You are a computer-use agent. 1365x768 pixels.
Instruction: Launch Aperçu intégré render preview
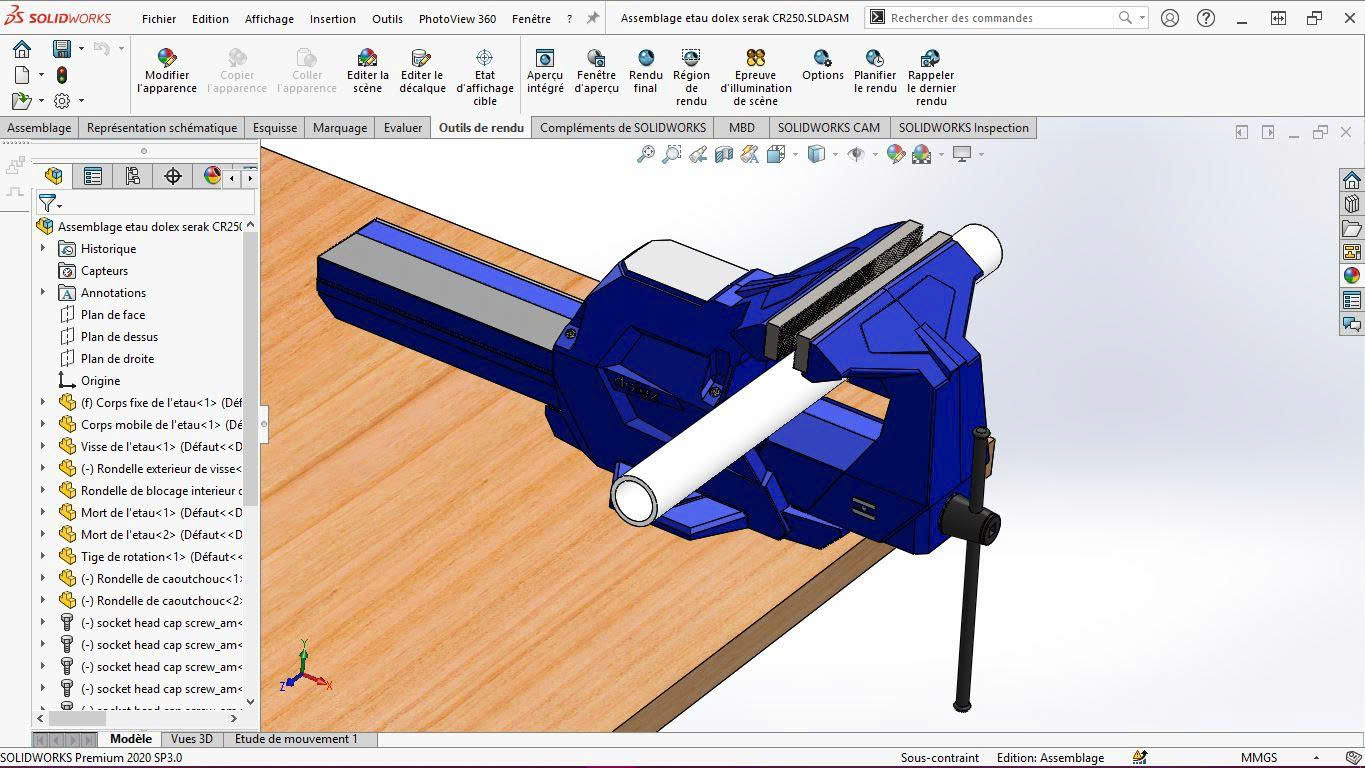tap(545, 59)
